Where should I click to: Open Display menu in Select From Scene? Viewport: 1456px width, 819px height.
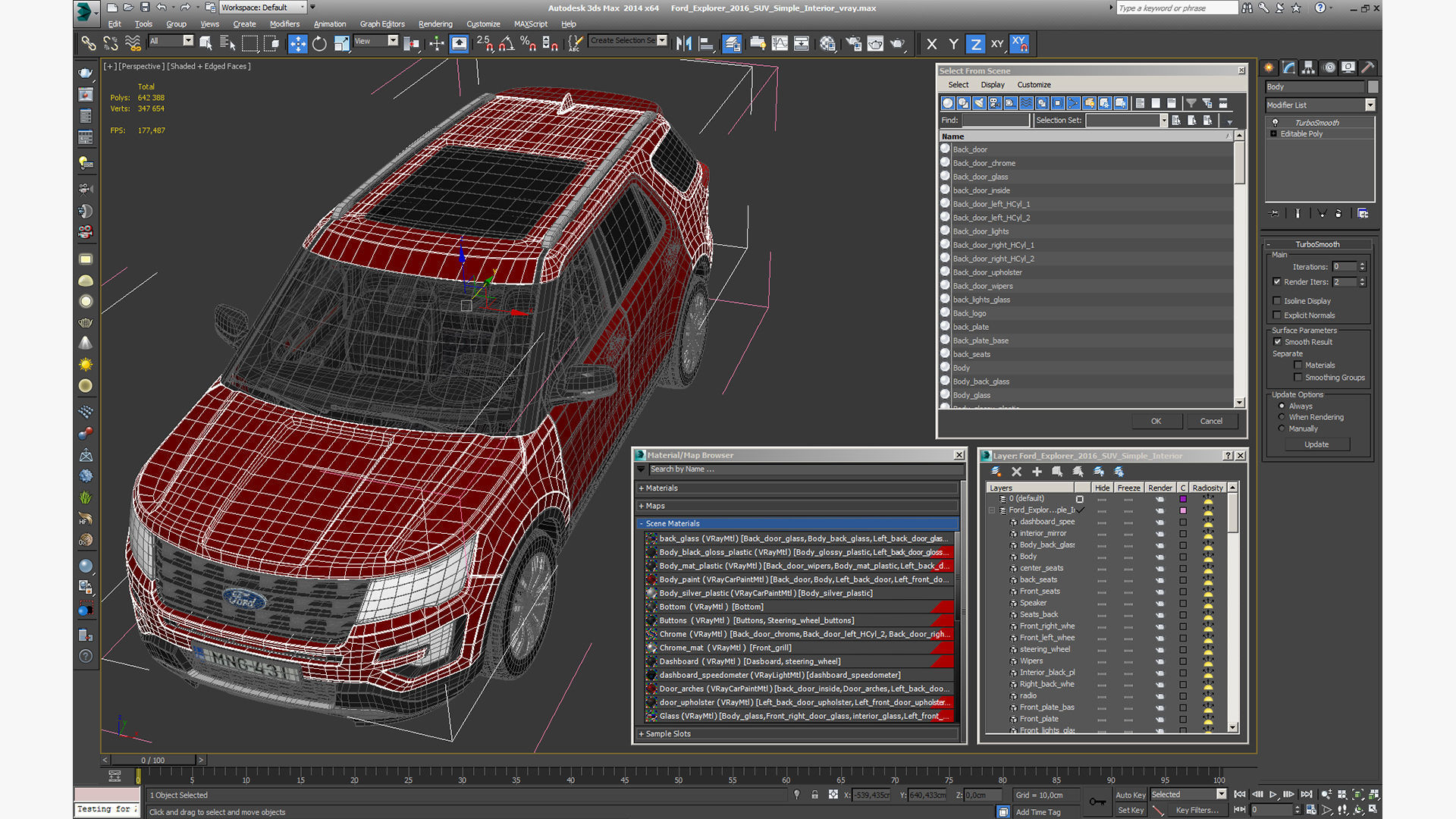click(x=992, y=85)
